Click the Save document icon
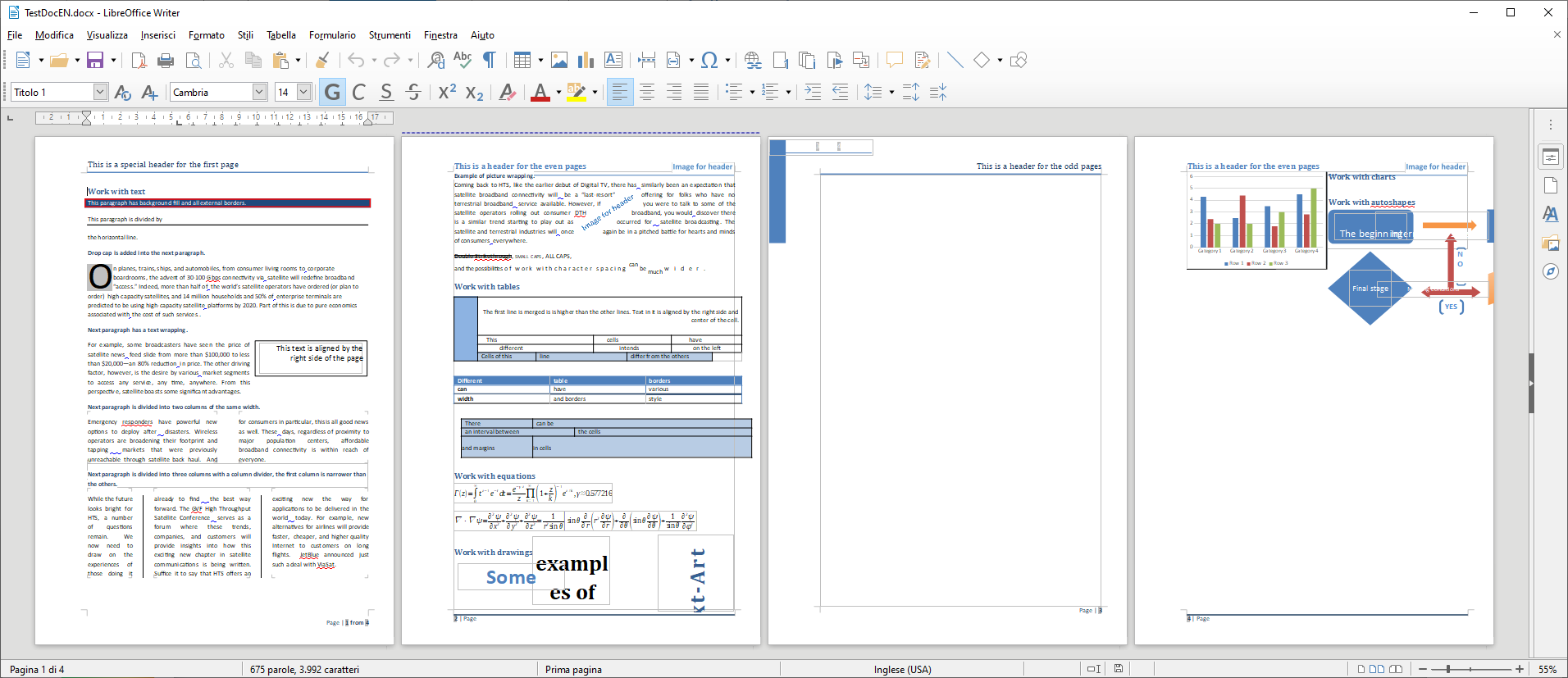1568x678 pixels. (x=95, y=60)
